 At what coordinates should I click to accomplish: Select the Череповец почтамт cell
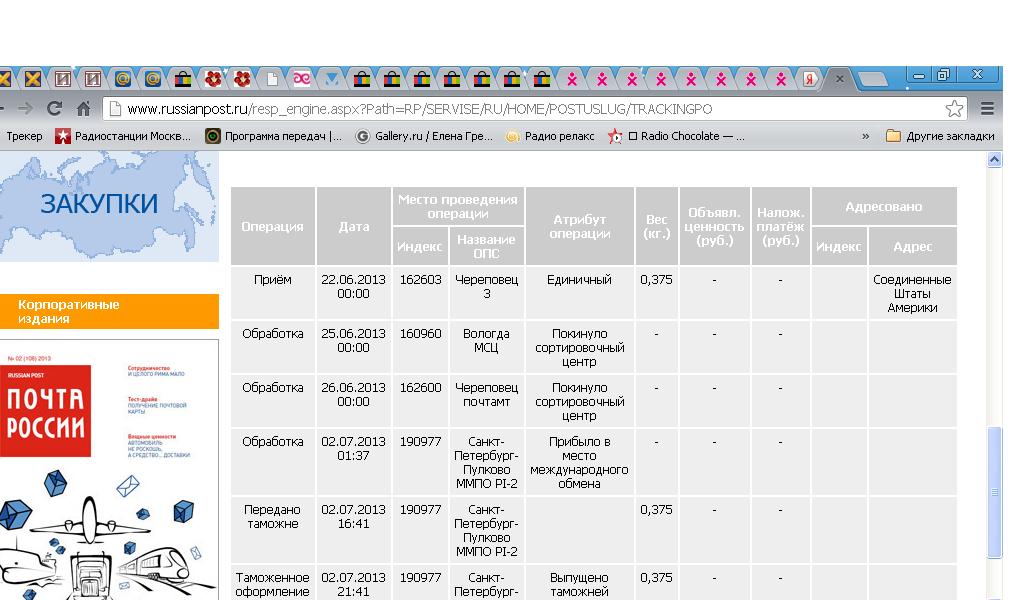[486, 401]
